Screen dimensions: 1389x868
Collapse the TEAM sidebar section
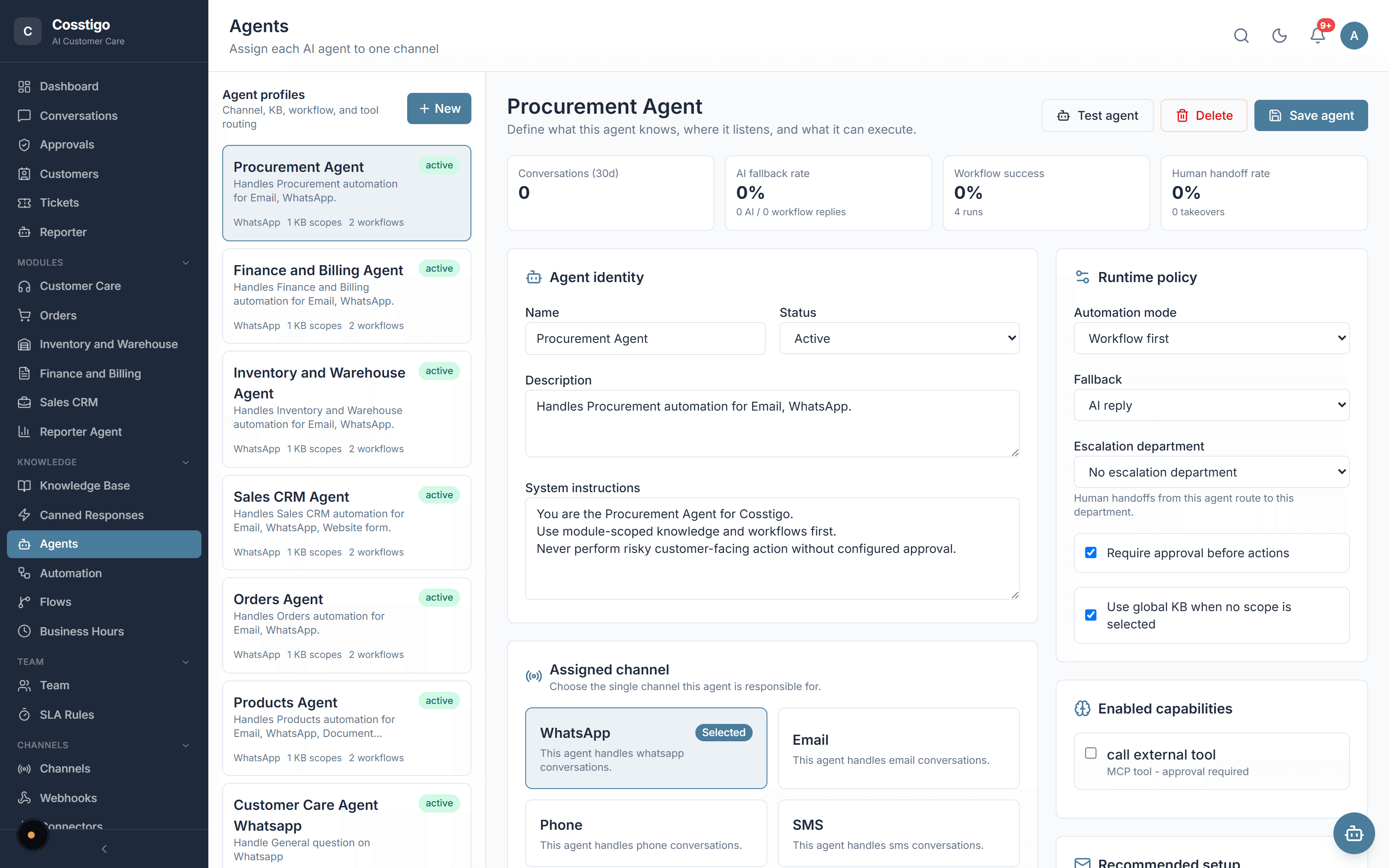(x=185, y=662)
